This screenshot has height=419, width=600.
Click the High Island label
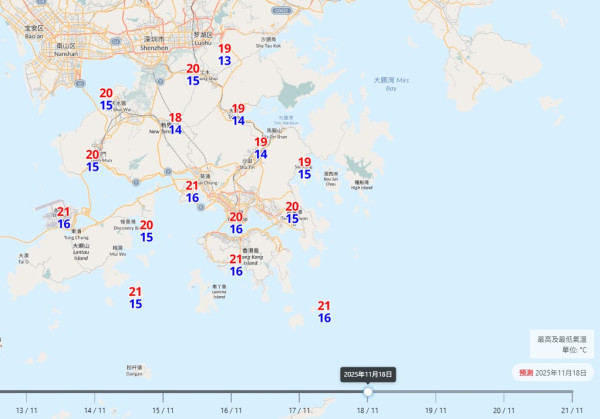362,185
